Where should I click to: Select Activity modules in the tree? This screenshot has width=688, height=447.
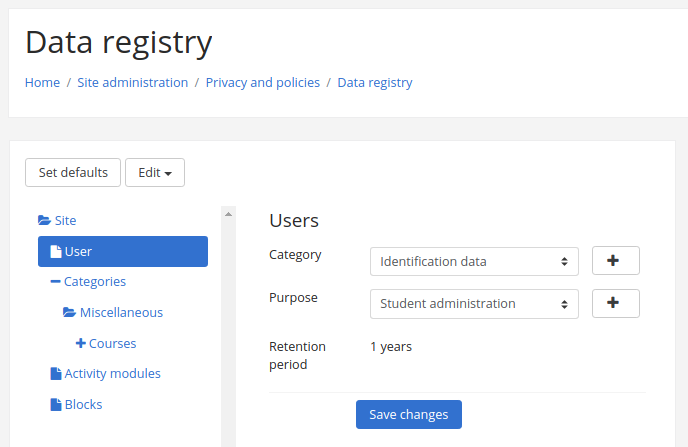click(x=112, y=374)
